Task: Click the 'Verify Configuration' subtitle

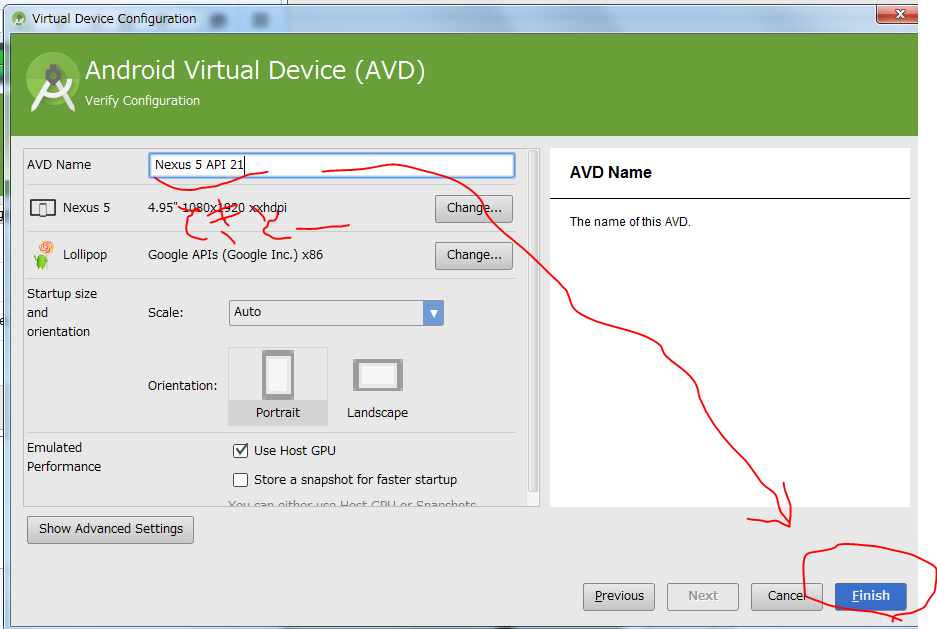Action: 142,101
